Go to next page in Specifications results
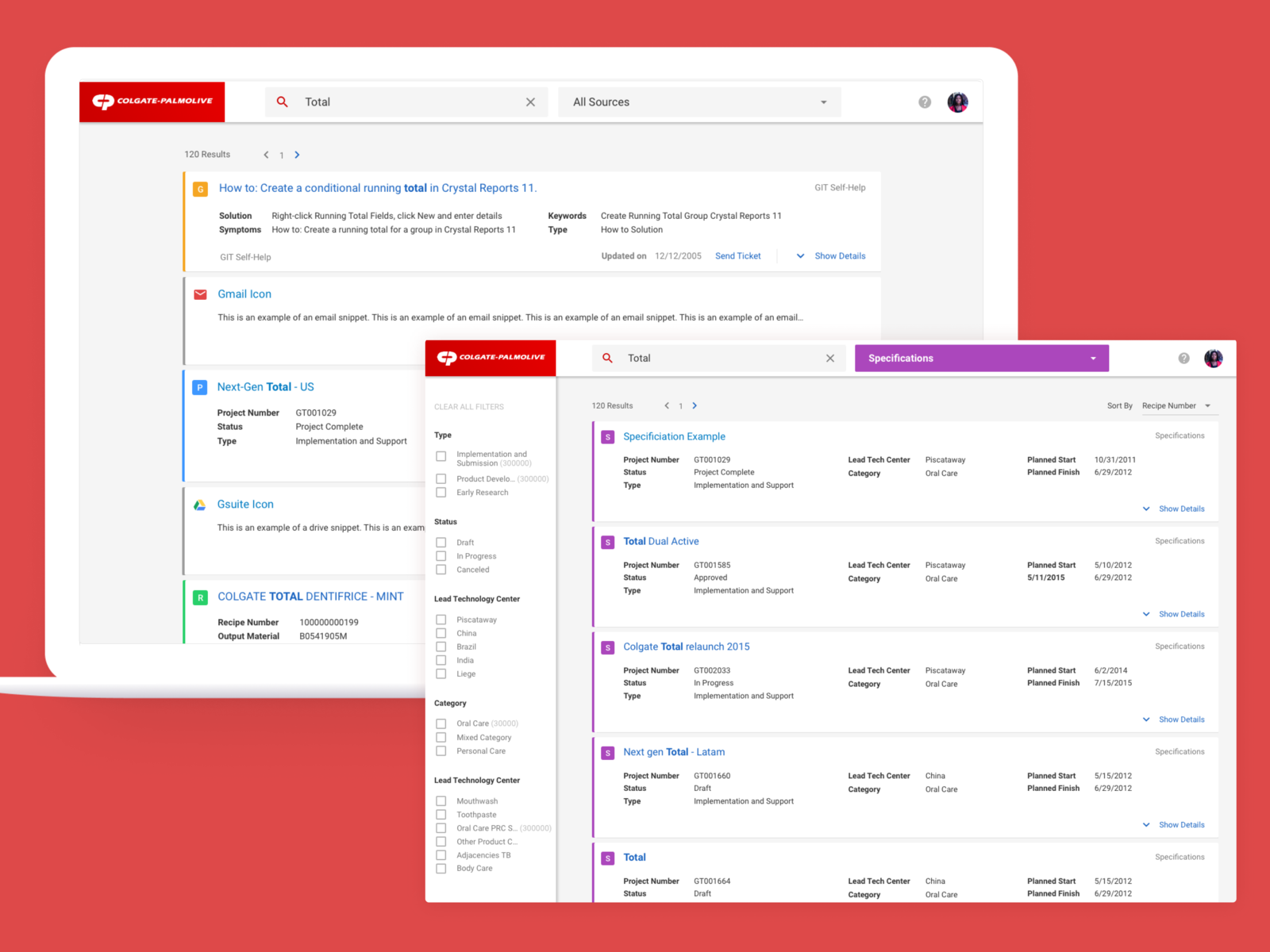This screenshot has height=952, width=1270. click(695, 405)
